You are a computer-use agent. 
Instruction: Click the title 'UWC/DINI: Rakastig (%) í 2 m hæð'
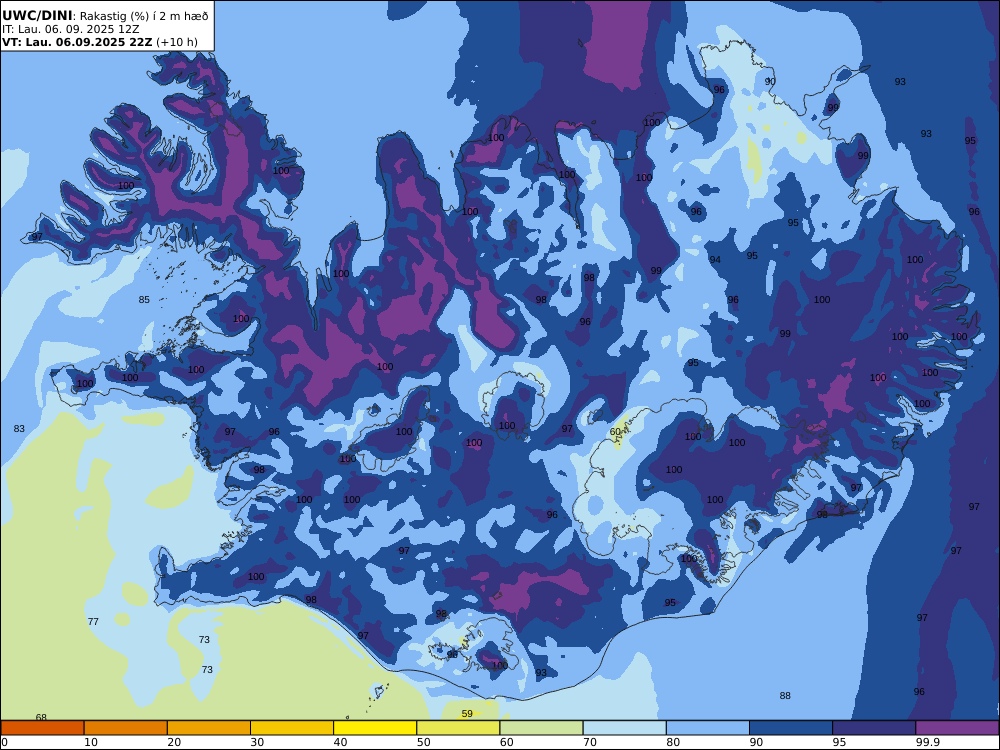[105, 16]
